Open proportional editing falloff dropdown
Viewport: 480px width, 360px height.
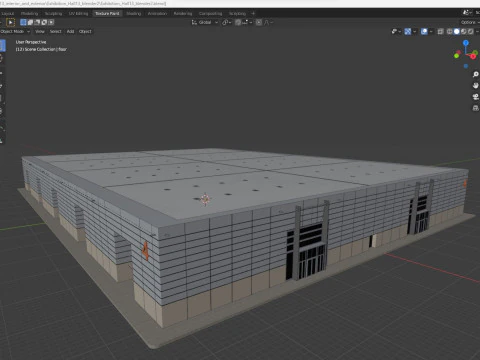(x=268, y=22)
